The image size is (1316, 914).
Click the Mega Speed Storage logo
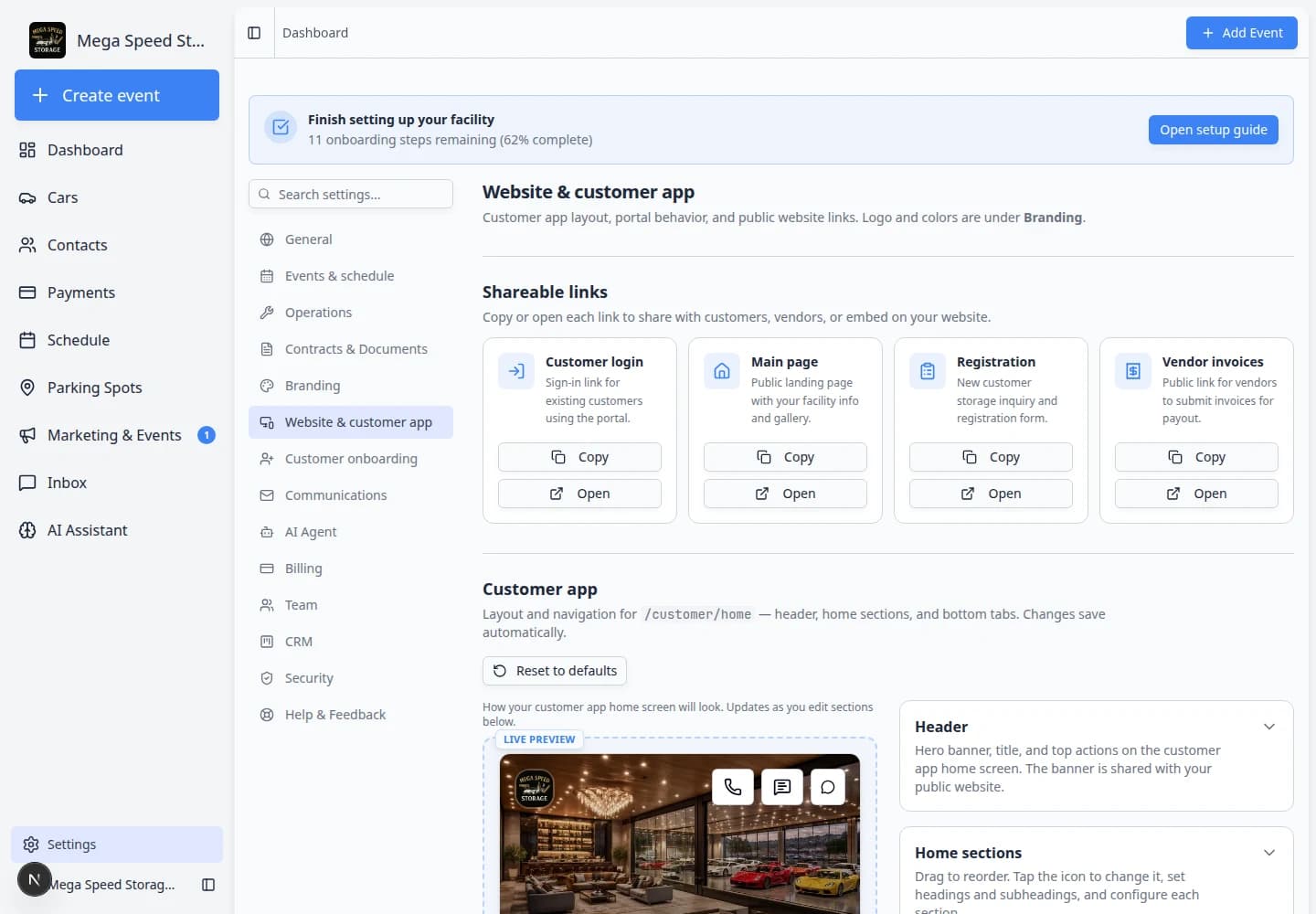[x=48, y=40]
